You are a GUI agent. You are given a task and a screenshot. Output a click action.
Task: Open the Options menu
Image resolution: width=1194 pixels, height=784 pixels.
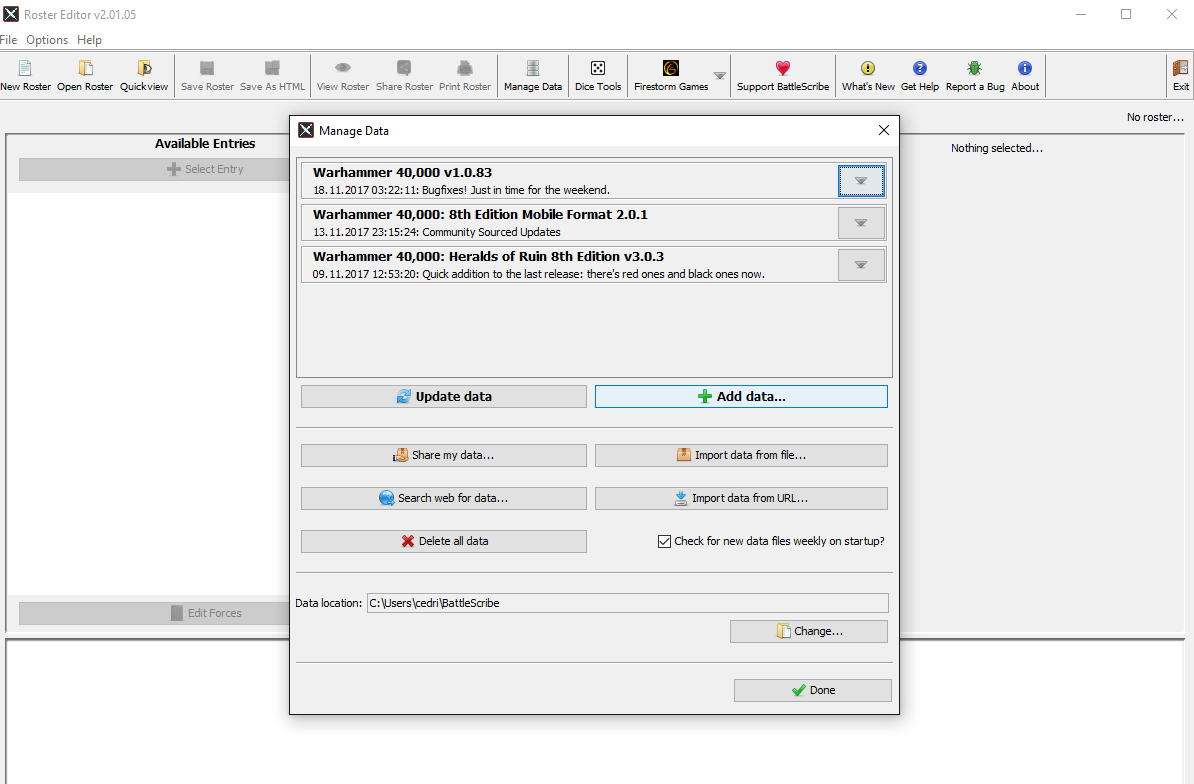pos(47,40)
